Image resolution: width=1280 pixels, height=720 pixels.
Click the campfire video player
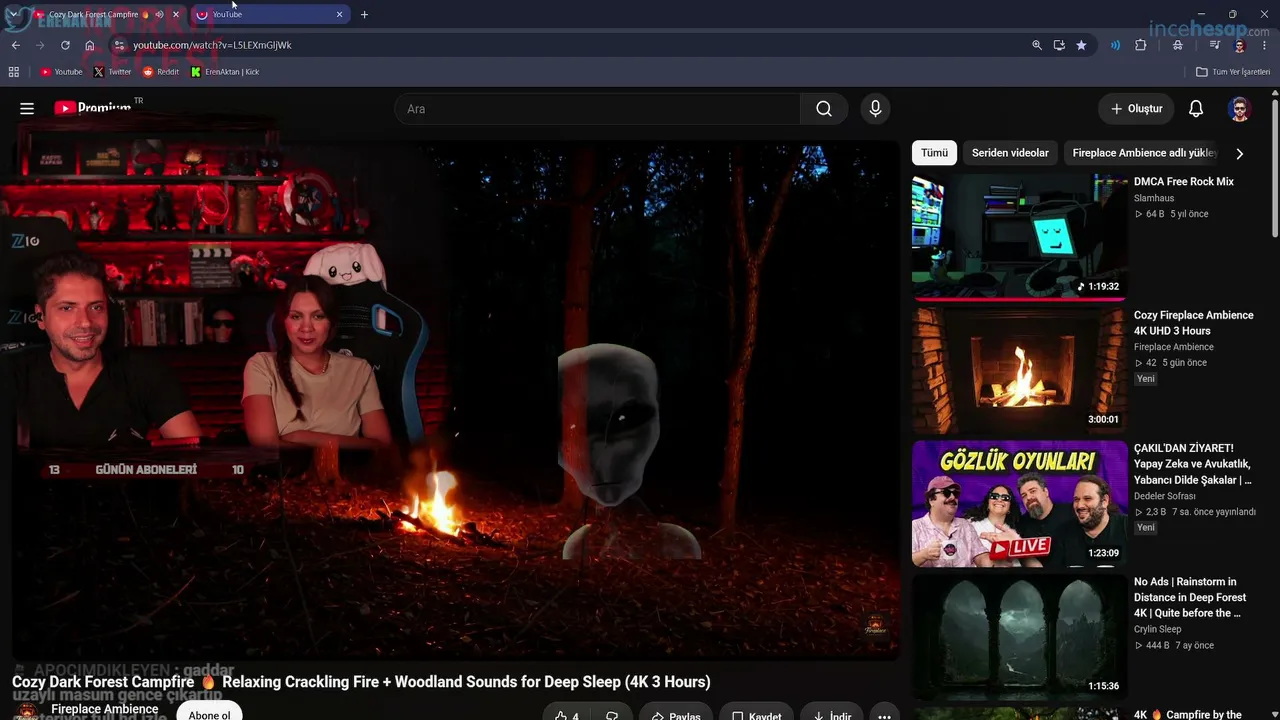click(x=456, y=400)
